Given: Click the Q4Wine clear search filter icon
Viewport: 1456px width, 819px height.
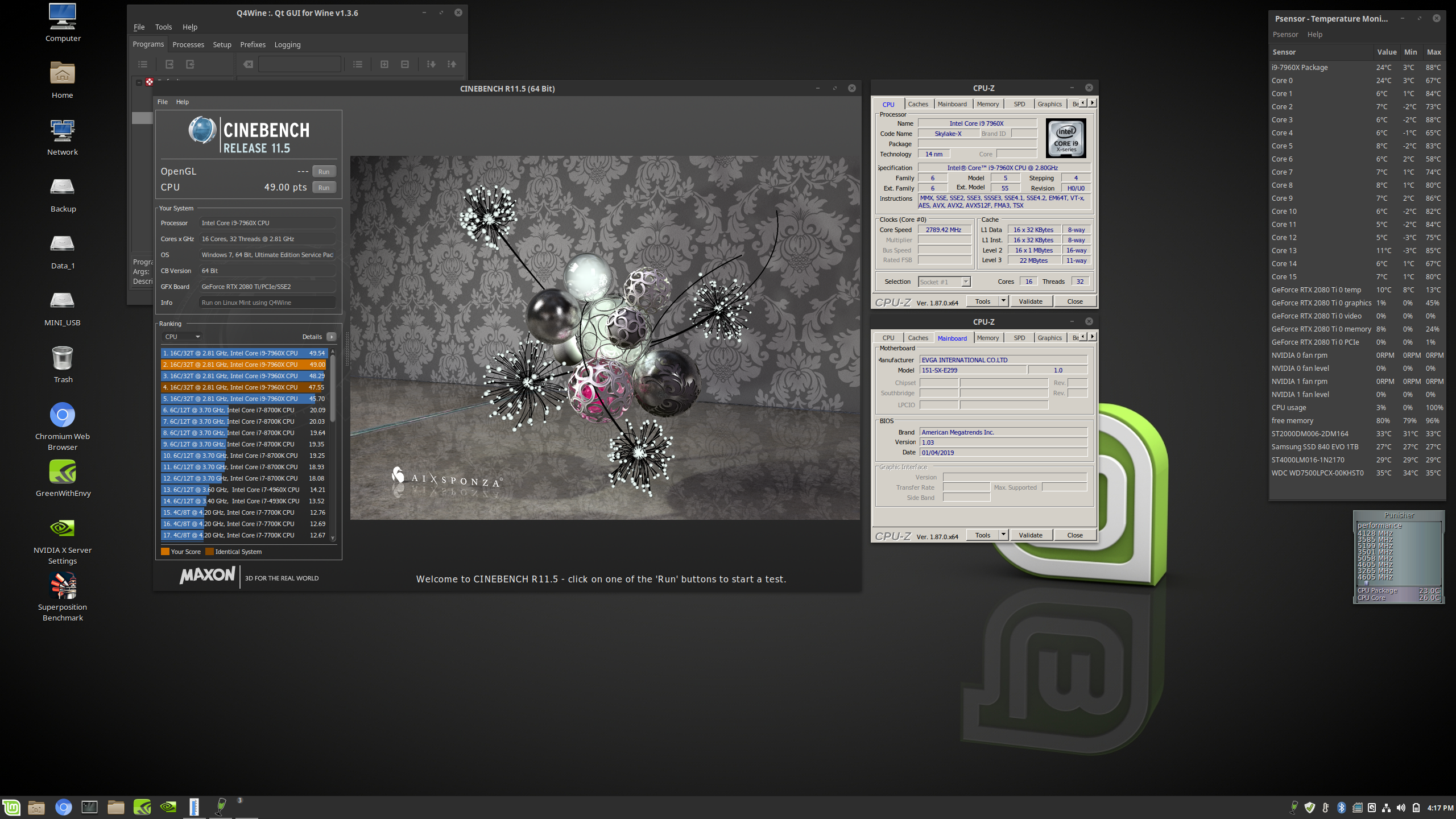Looking at the screenshot, I should pos(248,64).
